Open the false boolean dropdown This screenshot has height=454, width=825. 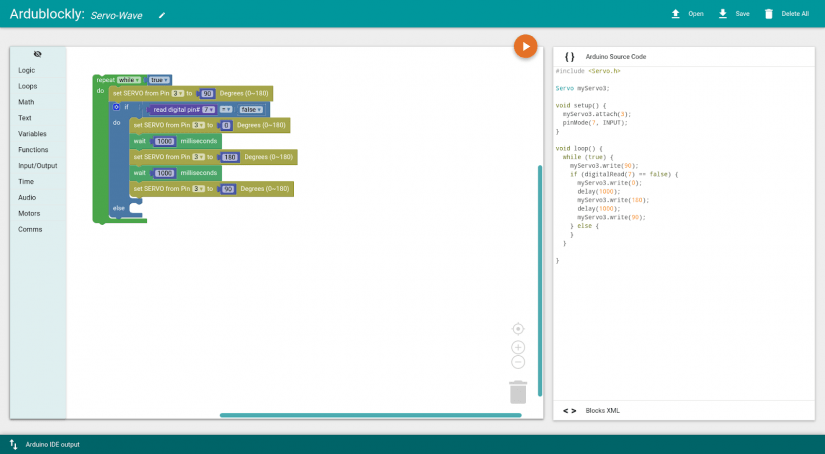coord(251,109)
